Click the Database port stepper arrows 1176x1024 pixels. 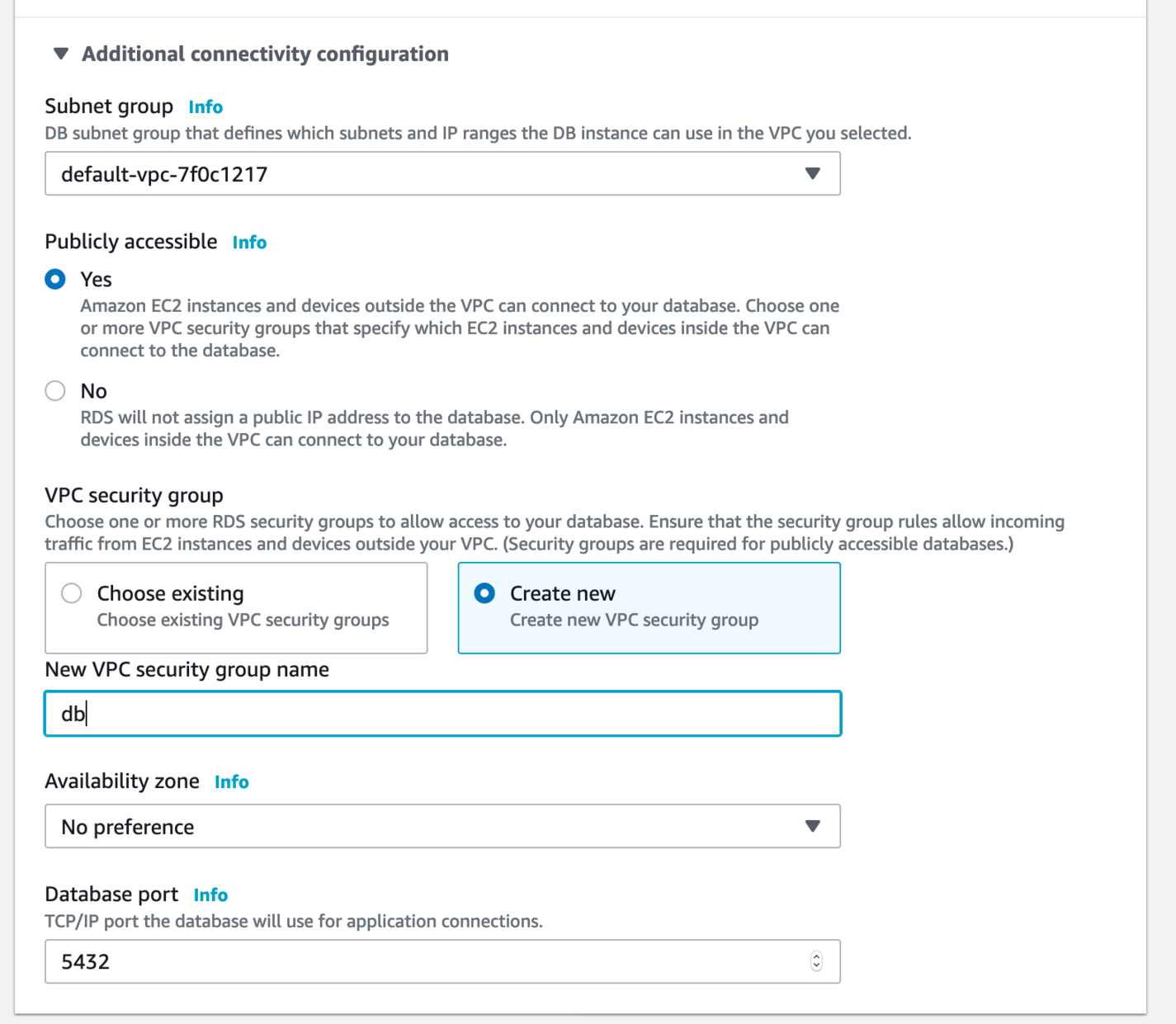816,961
